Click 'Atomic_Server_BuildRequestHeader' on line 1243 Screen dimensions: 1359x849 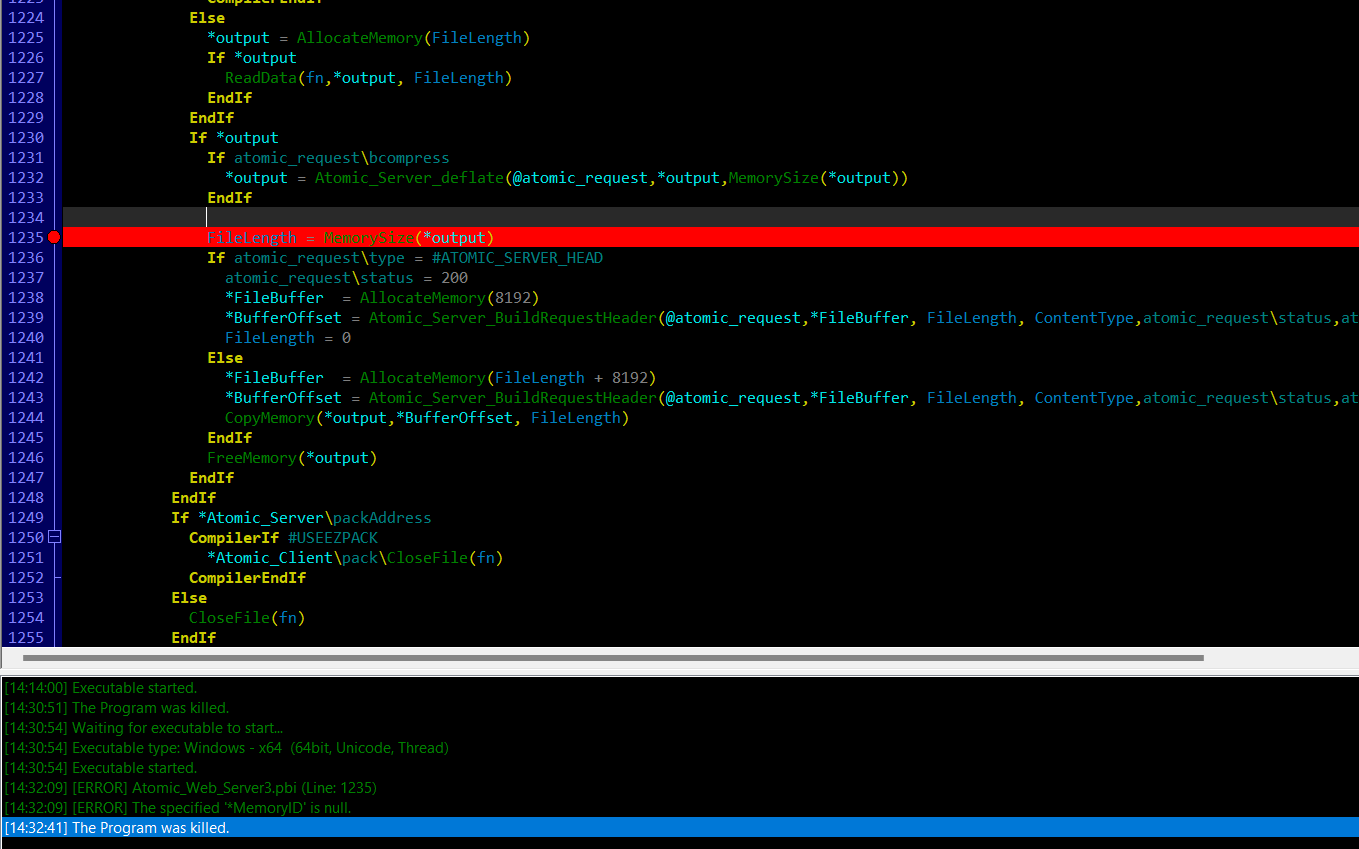coord(513,397)
